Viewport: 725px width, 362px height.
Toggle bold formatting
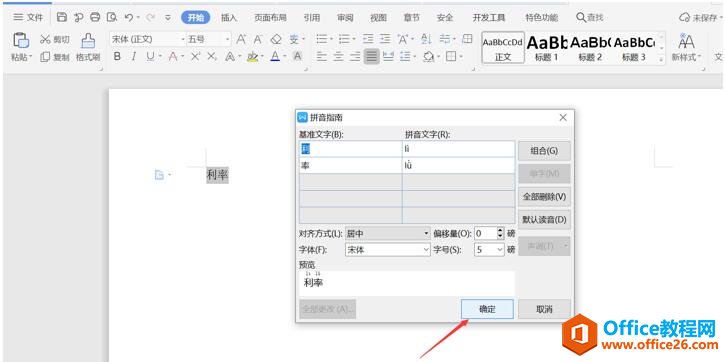(117, 56)
